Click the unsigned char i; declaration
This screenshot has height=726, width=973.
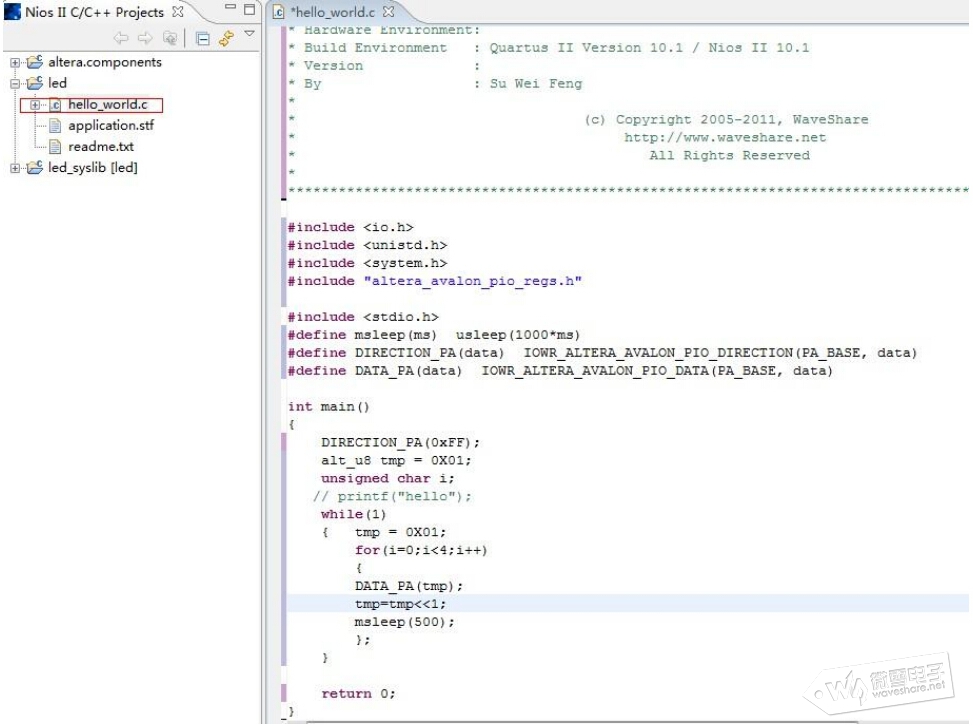(388, 479)
